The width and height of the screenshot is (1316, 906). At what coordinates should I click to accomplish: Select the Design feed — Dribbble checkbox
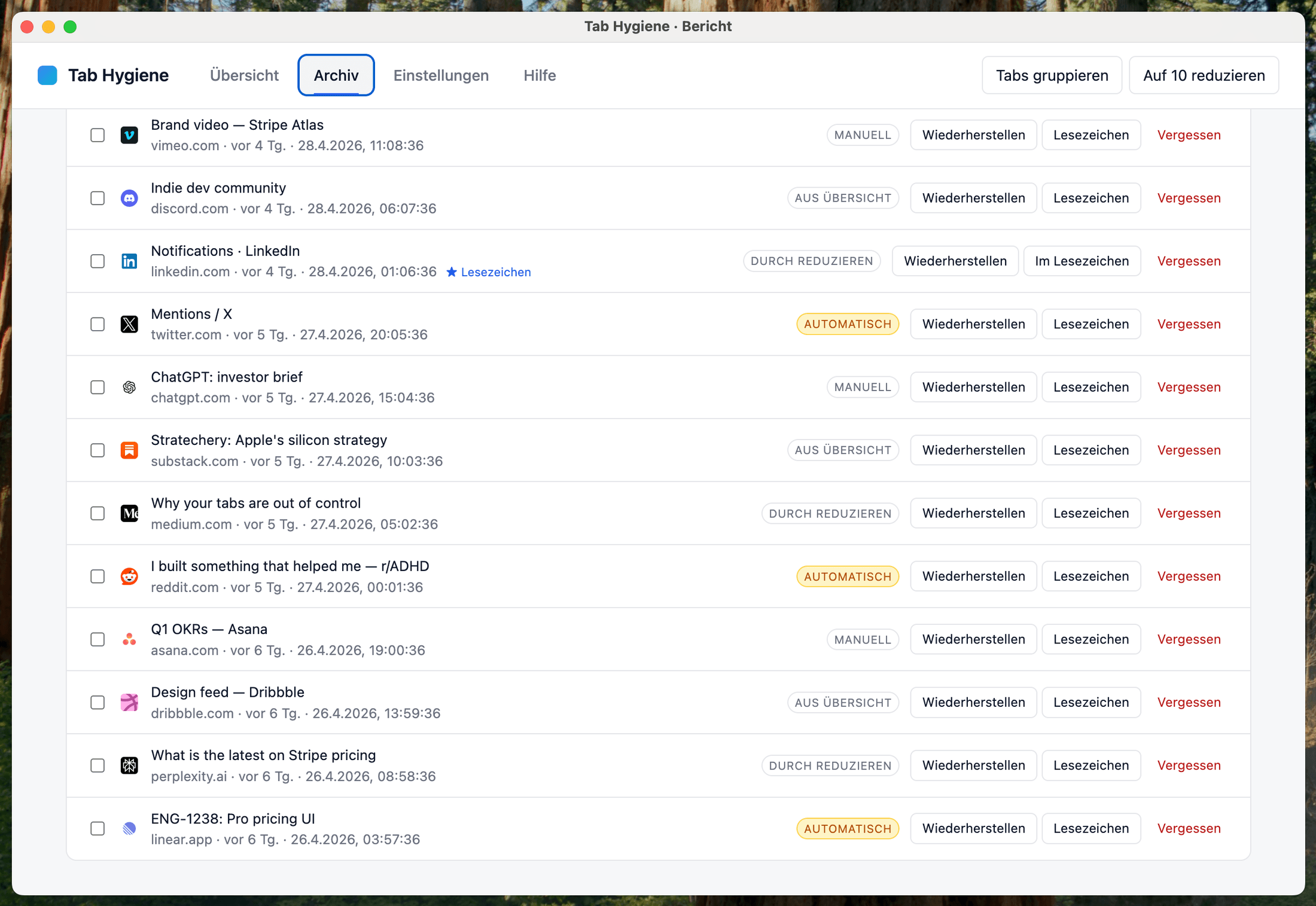pos(98,703)
